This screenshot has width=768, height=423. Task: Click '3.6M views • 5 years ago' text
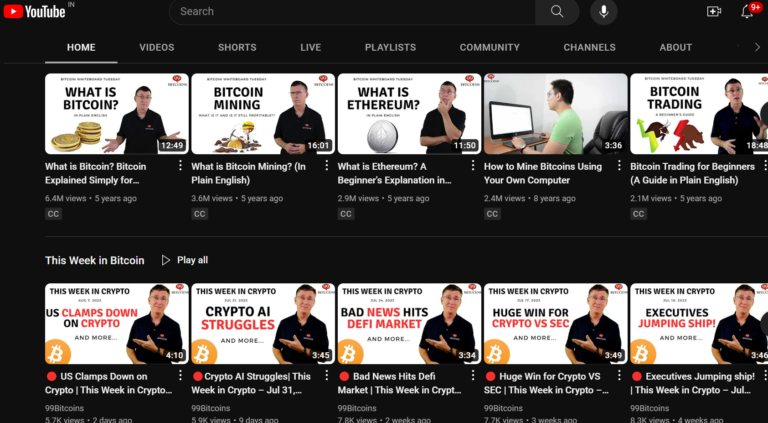pos(237,198)
